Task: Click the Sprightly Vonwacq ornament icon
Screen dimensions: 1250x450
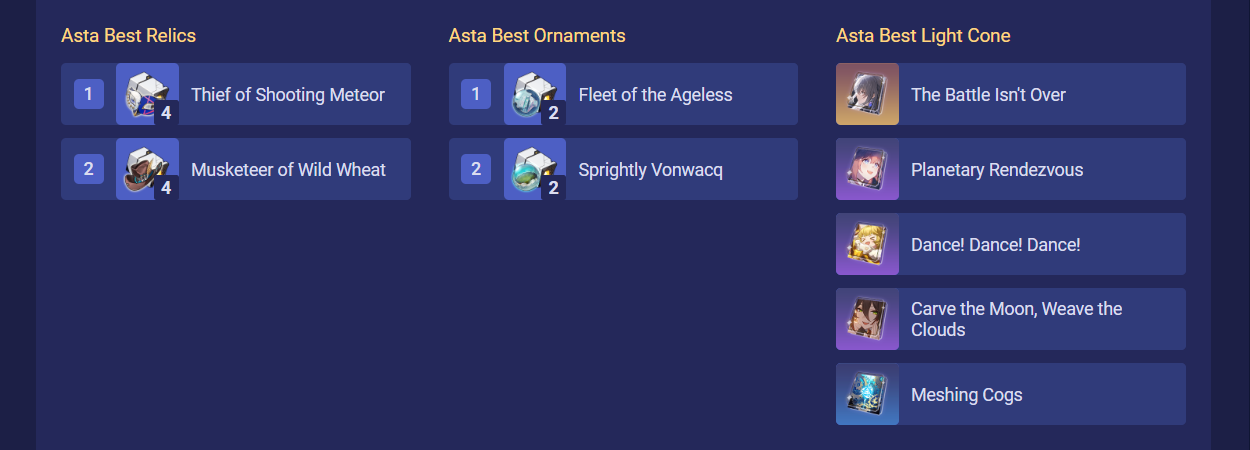Action: pos(535,169)
